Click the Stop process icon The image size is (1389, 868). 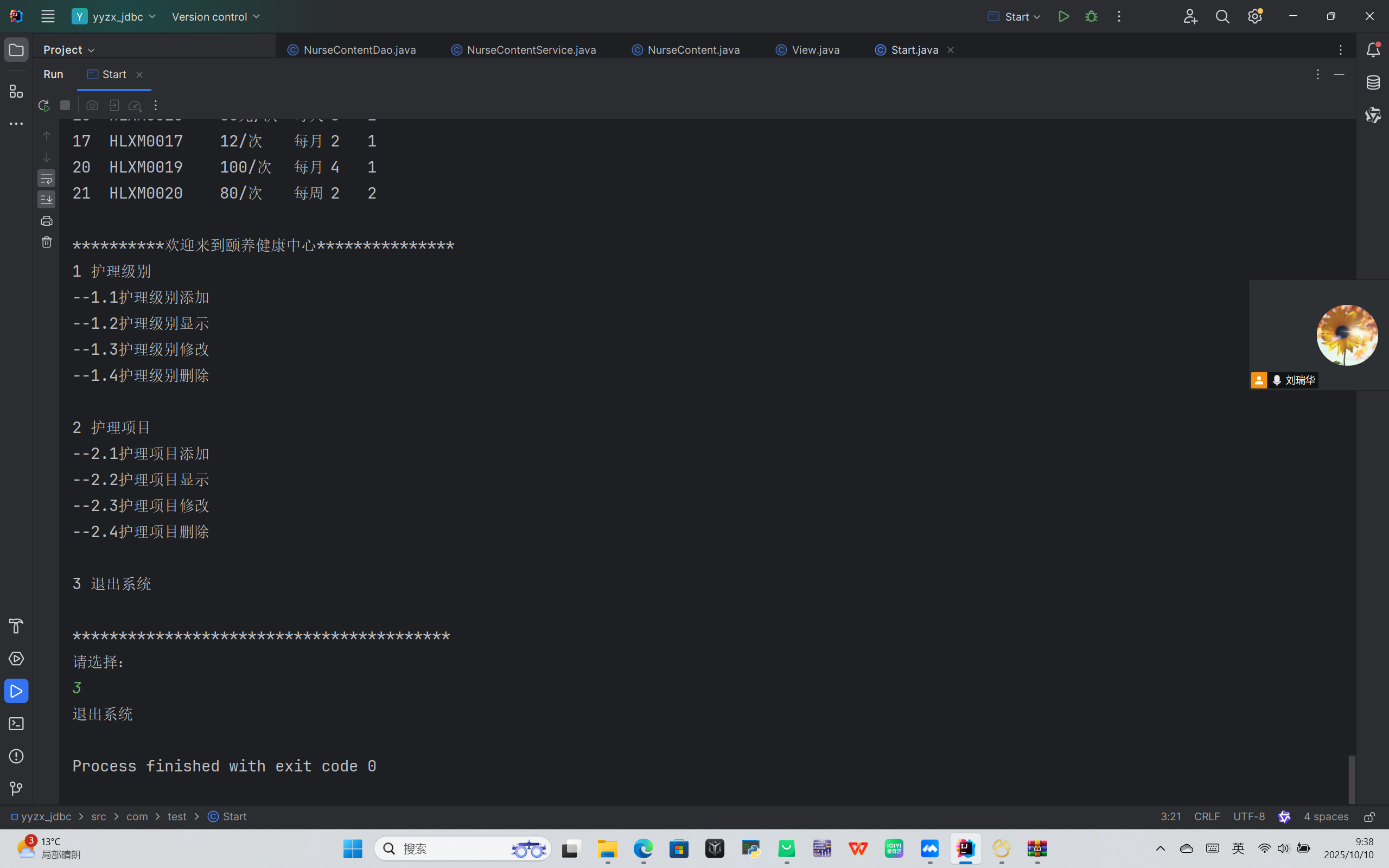pyautogui.click(x=65, y=106)
